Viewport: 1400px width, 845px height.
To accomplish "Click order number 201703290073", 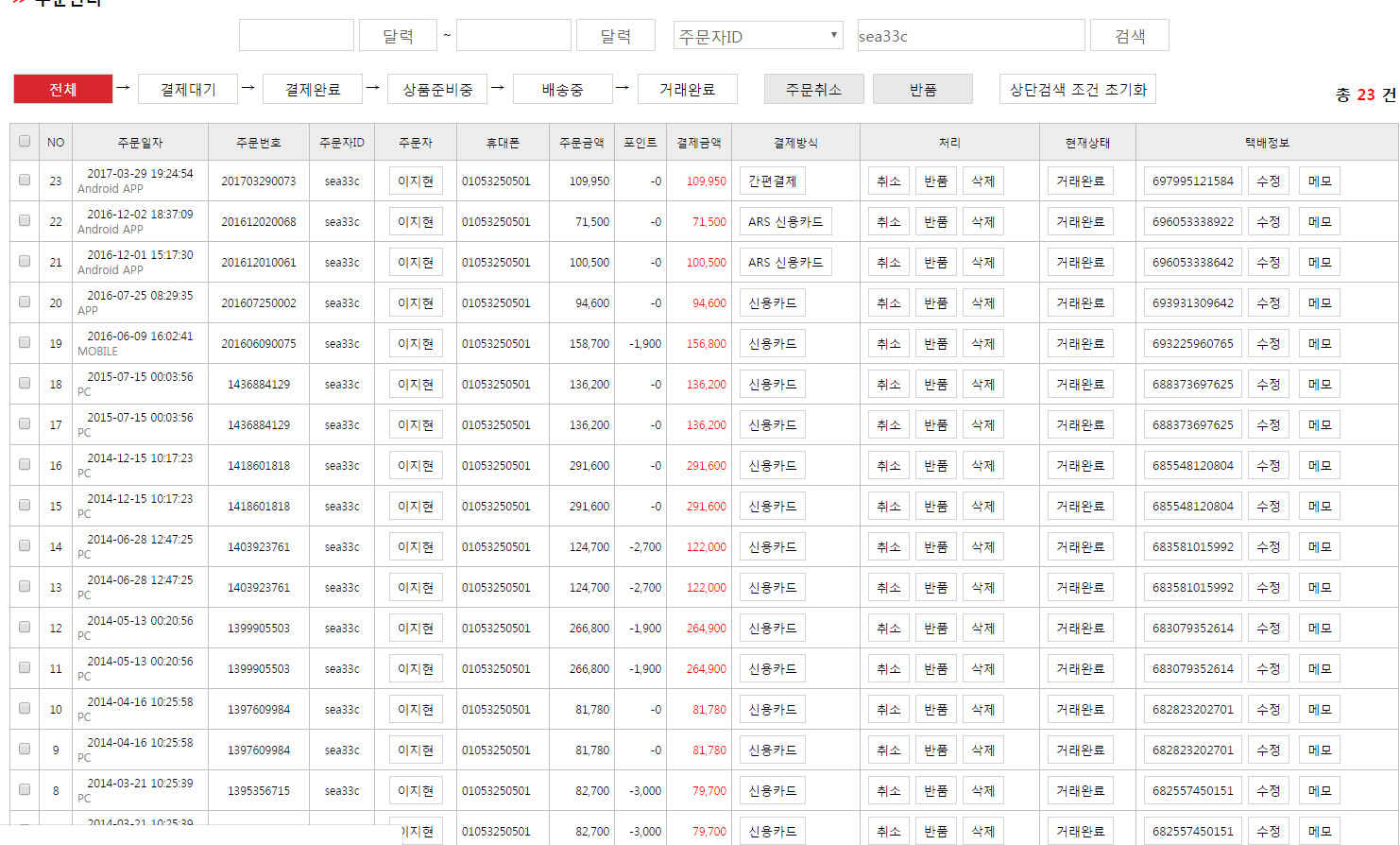I will coord(259,181).
